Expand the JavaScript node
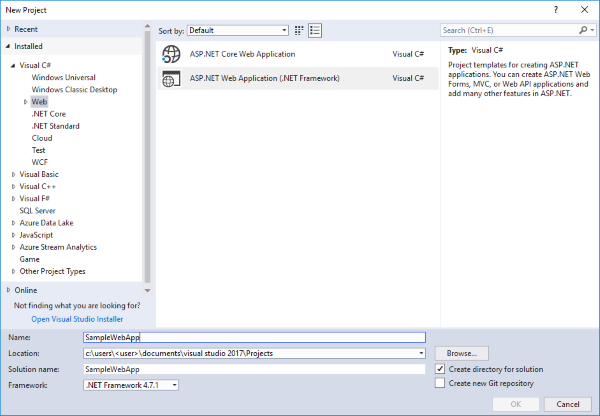 (x=13, y=235)
